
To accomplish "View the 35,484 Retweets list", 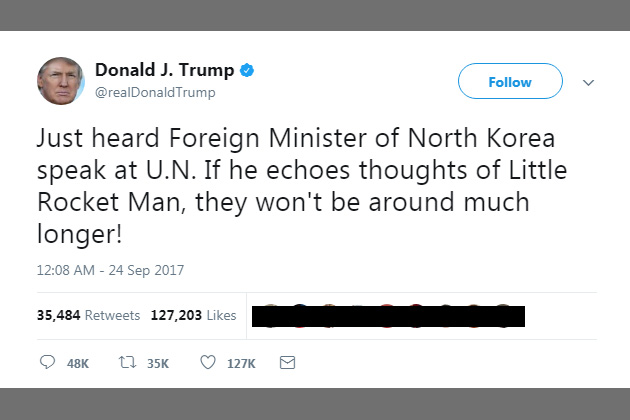I will click(x=88, y=316).
